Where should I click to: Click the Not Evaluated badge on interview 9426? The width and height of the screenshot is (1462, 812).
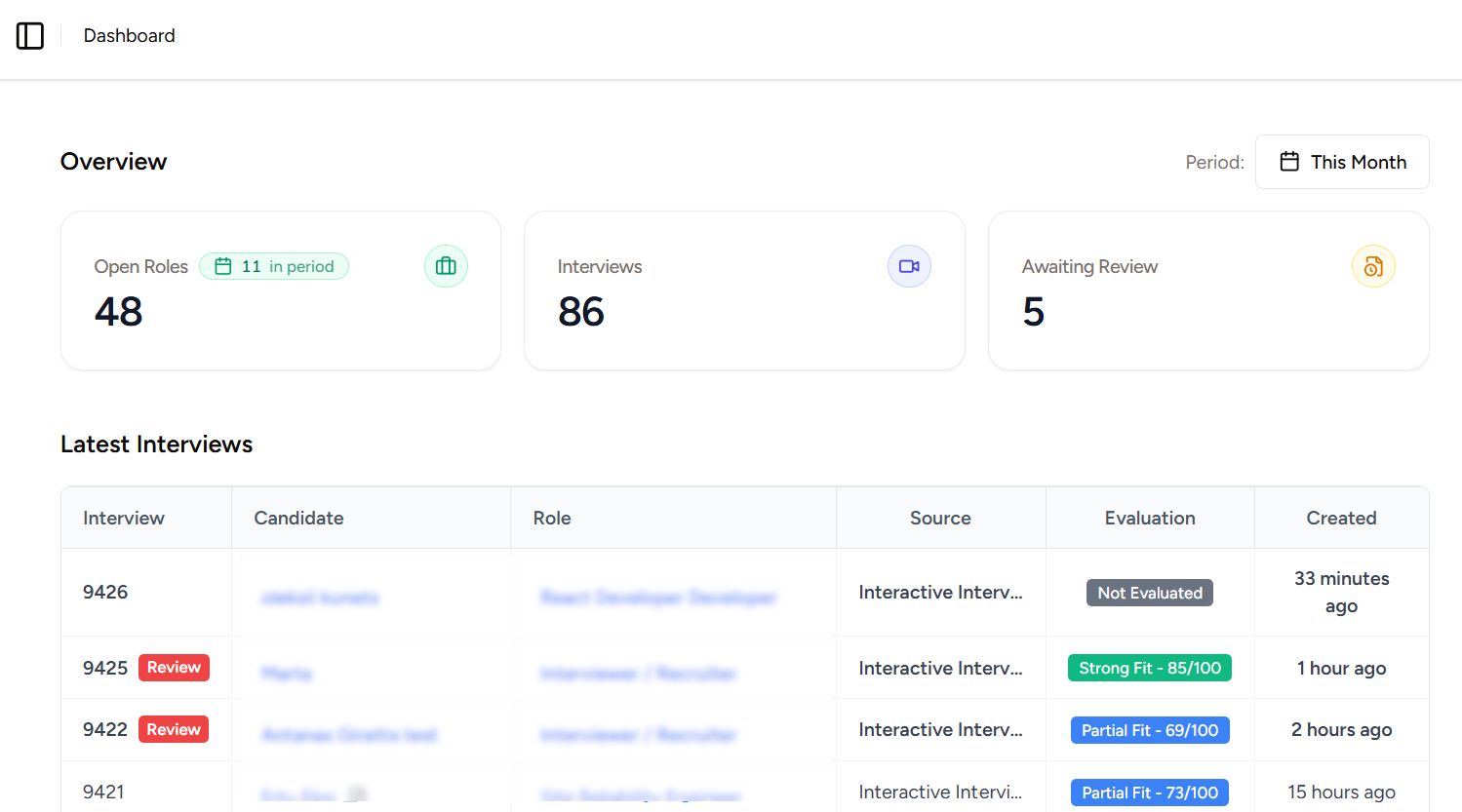[x=1149, y=592]
